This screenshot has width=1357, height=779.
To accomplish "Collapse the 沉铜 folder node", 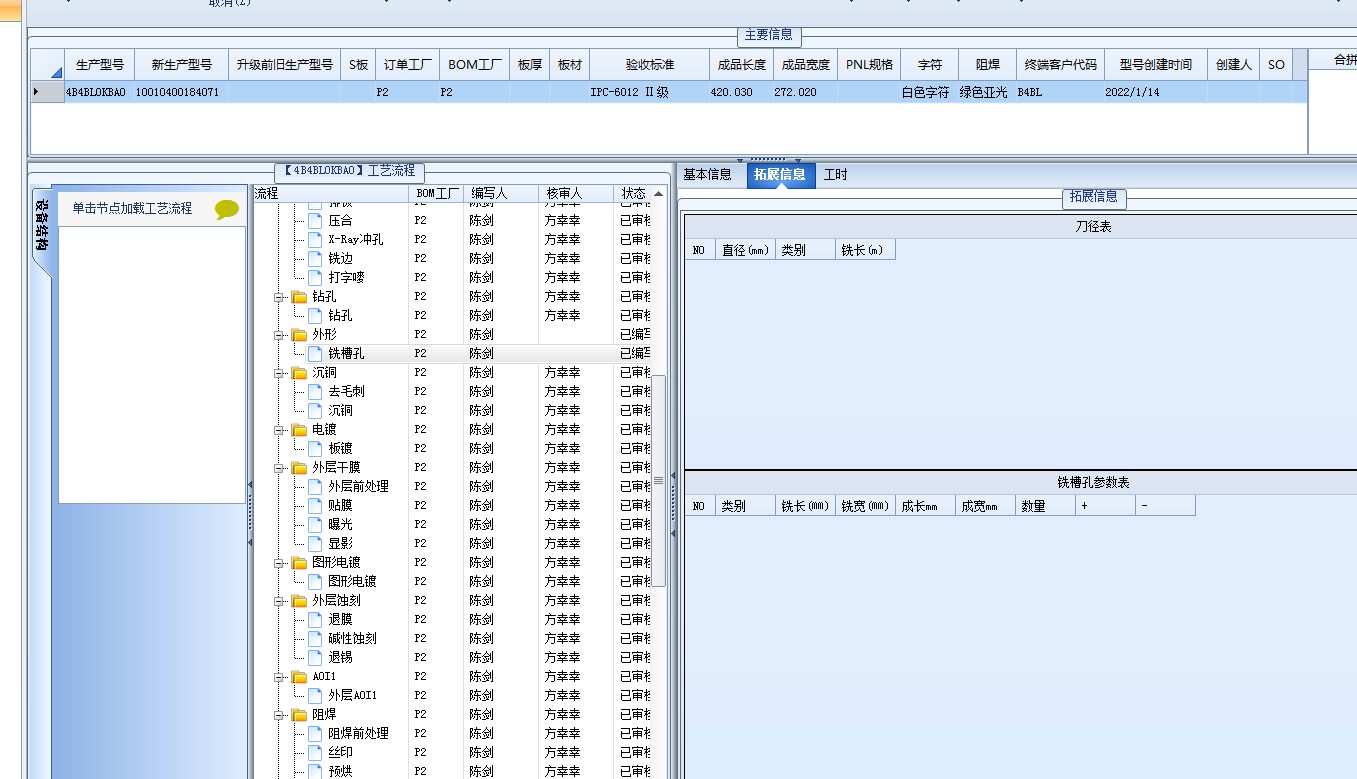I will pyautogui.click(x=280, y=373).
